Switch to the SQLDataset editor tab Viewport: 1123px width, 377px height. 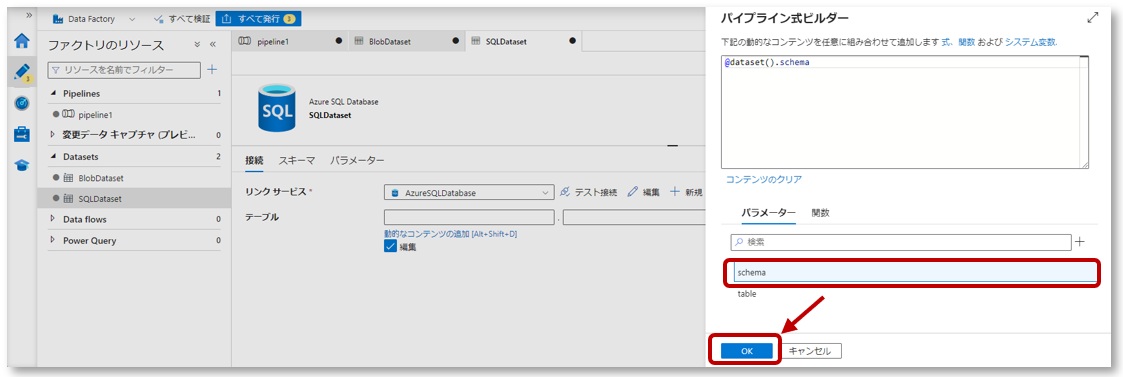[523, 42]
